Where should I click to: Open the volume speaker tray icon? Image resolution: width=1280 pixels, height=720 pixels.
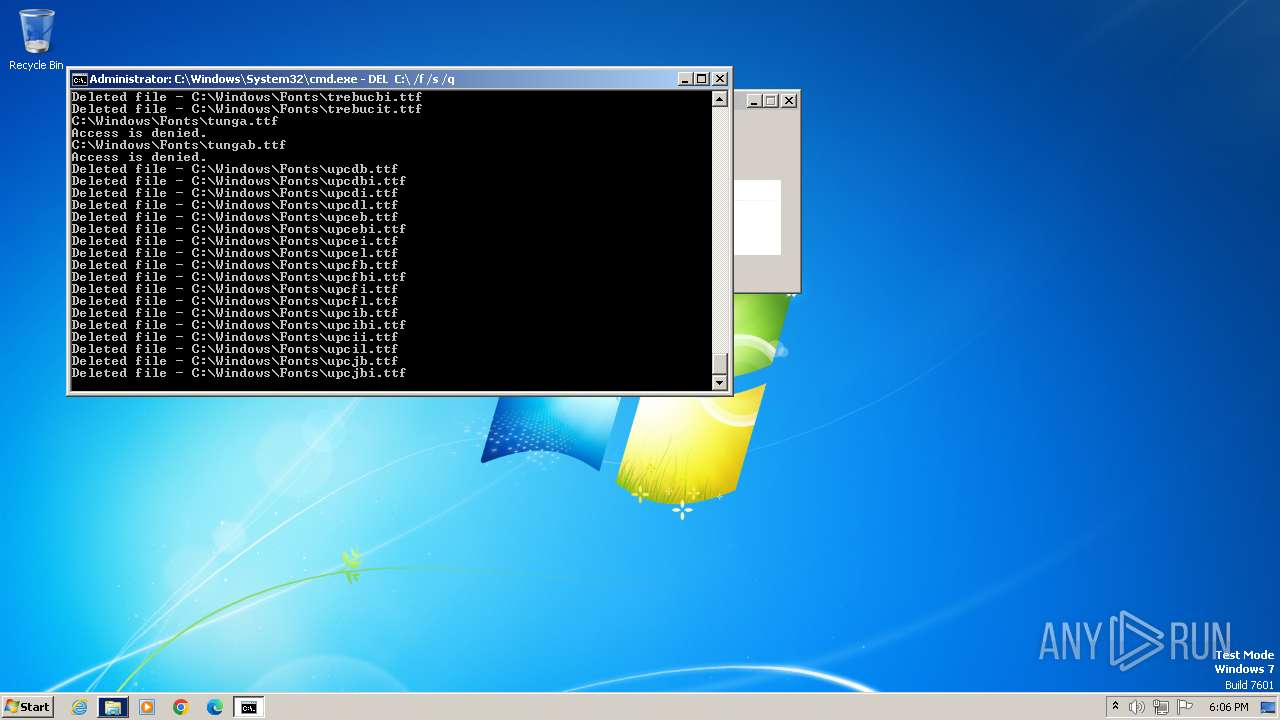click(x=1137, y=707)
